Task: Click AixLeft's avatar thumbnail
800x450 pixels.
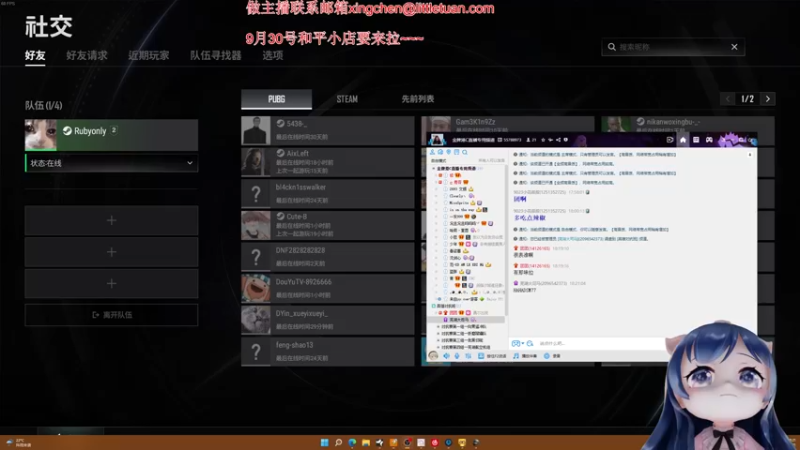Action: pyautogui.click(x=256, y=162)
